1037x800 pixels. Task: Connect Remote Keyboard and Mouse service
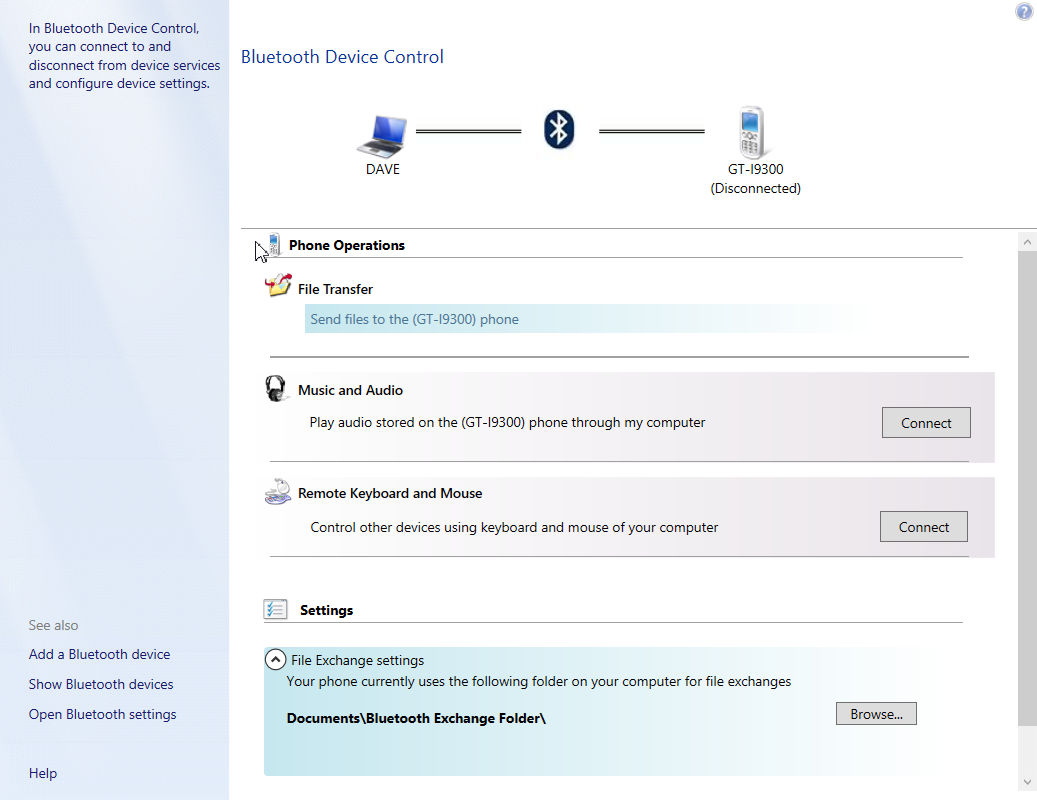pos(923,526)
